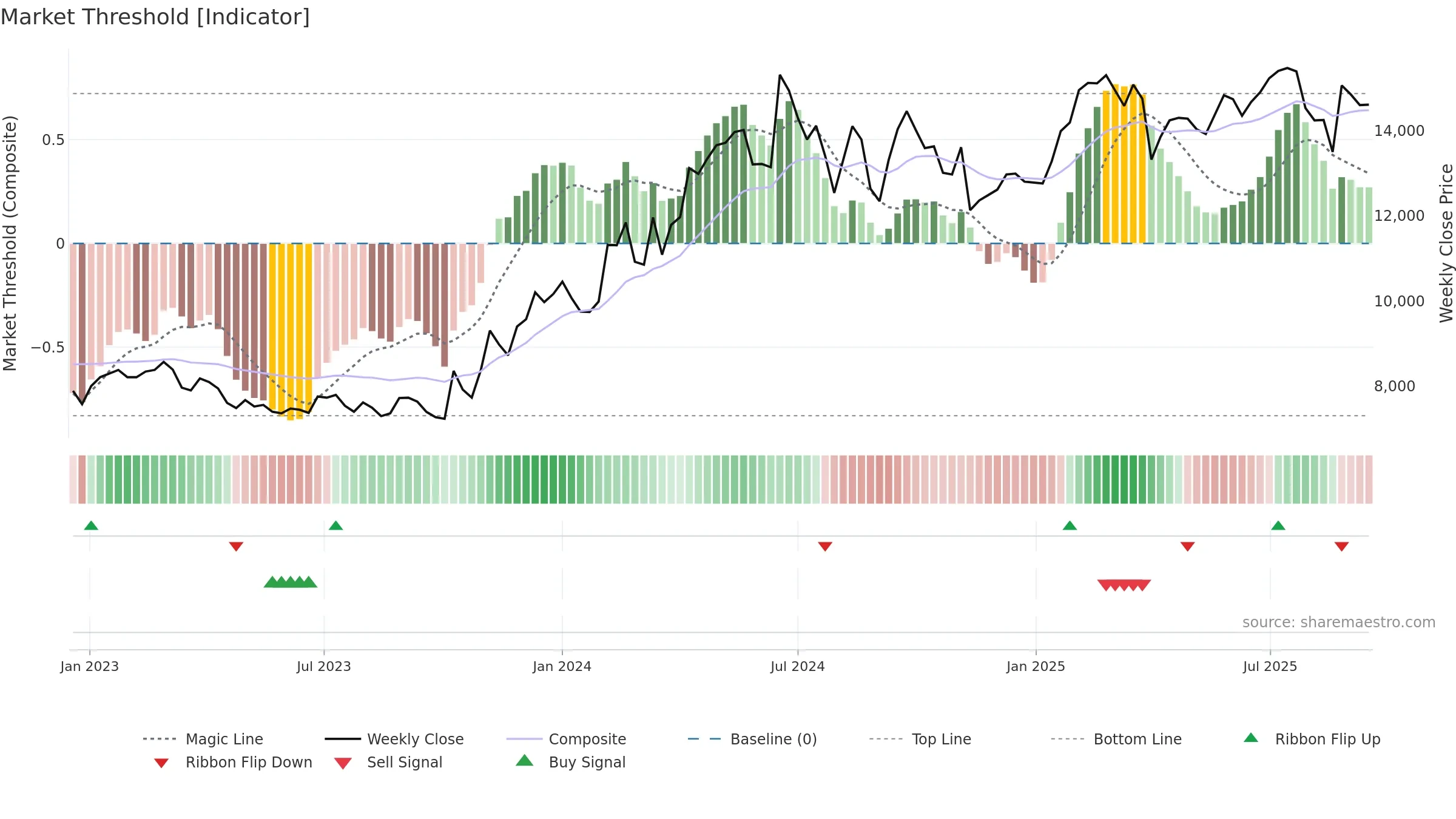Click the 10,000 price axis label
1456x819 pixels.
[1399, 302]
